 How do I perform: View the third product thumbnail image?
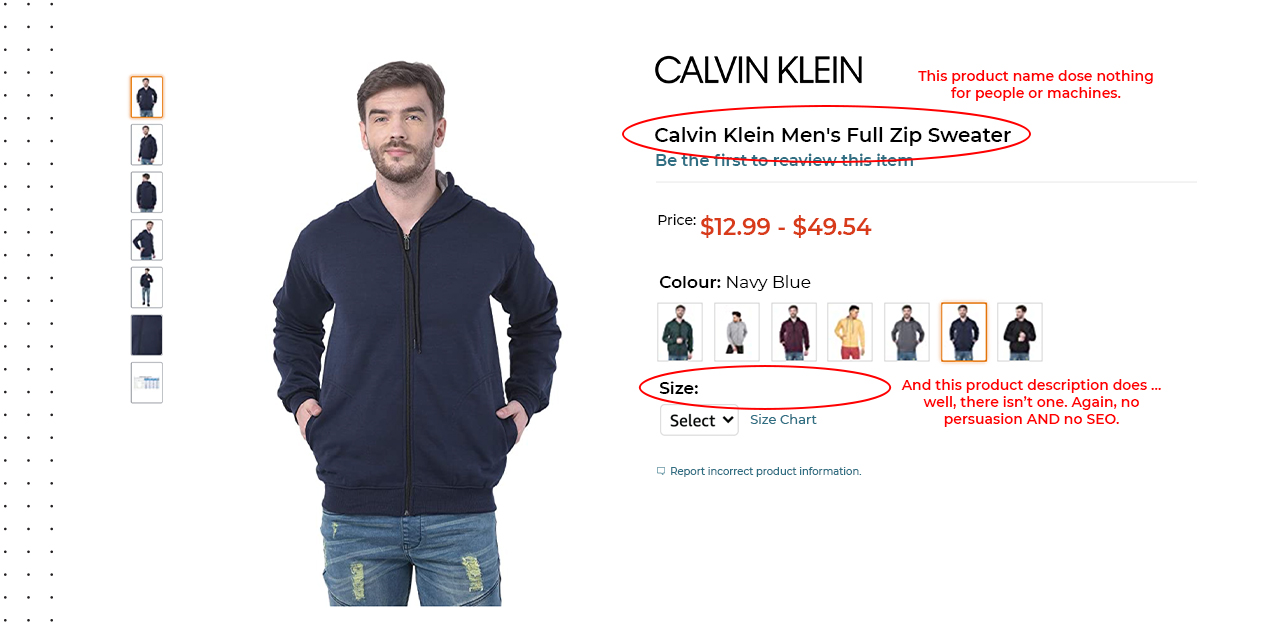point(147,192)
